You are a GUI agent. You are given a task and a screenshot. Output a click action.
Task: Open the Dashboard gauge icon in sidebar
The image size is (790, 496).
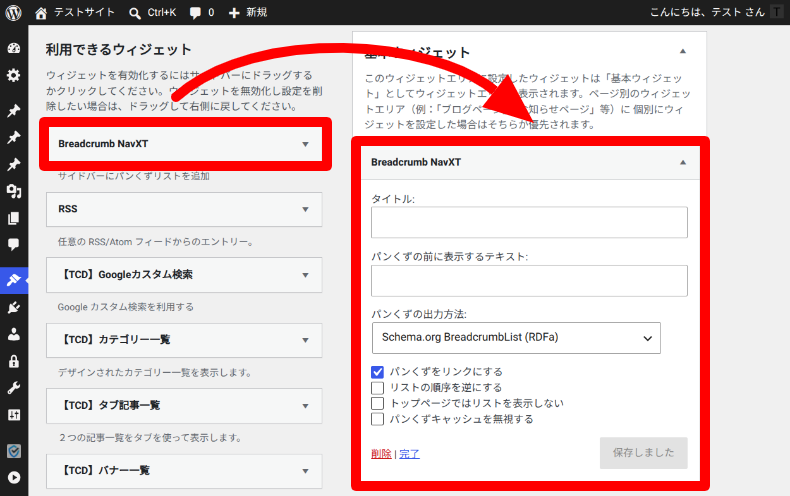14,48
